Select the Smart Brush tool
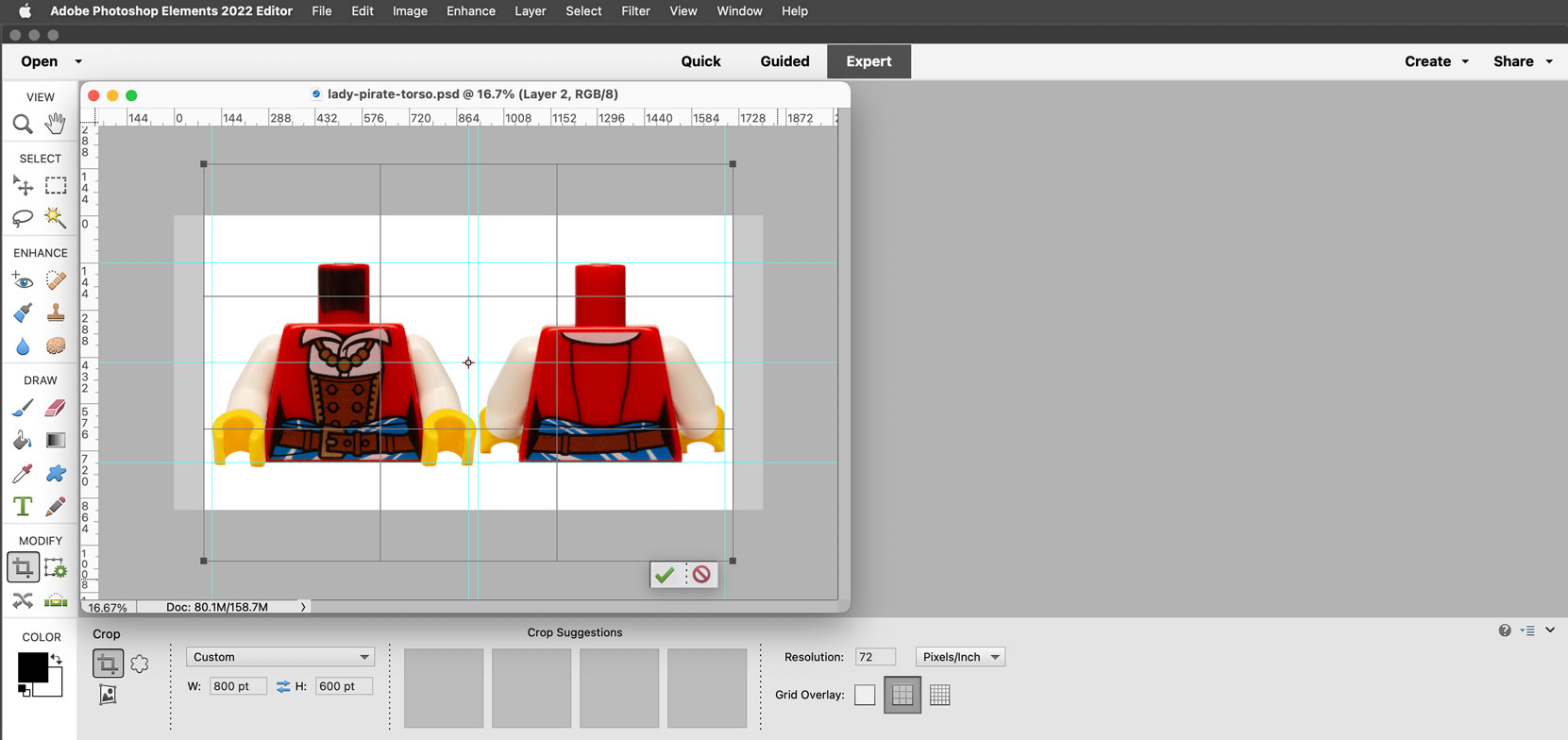 23,312
